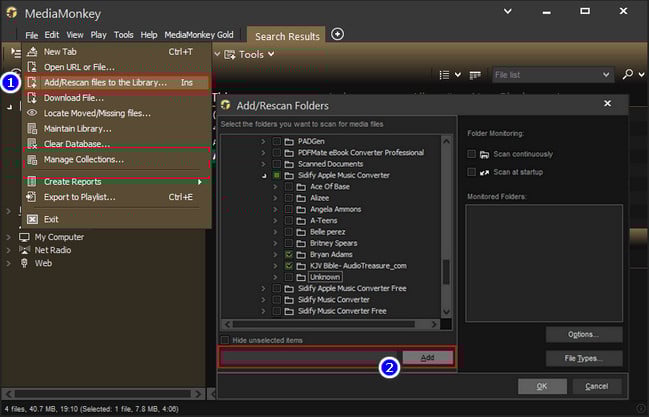Screen dimensions: 649x417
Task: Expand the My Computer tree node
Action: pos(8,237)
